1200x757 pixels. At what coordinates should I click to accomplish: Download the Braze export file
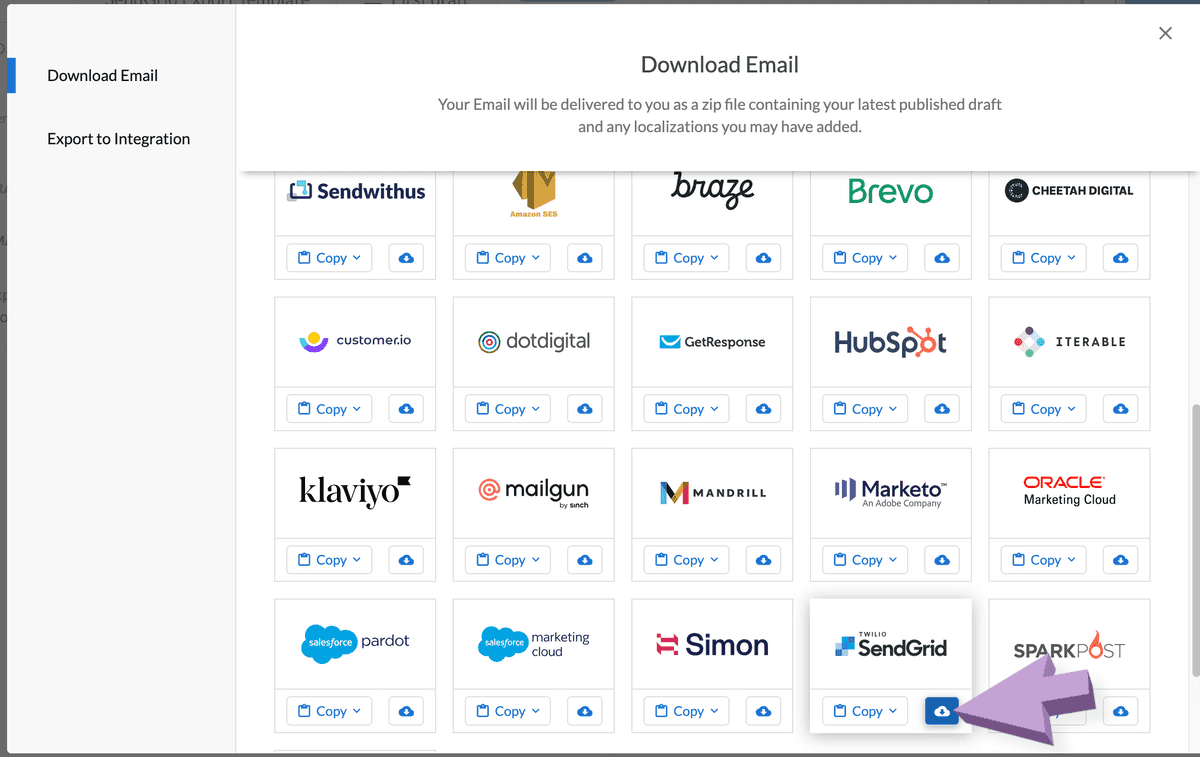point(763,258)
